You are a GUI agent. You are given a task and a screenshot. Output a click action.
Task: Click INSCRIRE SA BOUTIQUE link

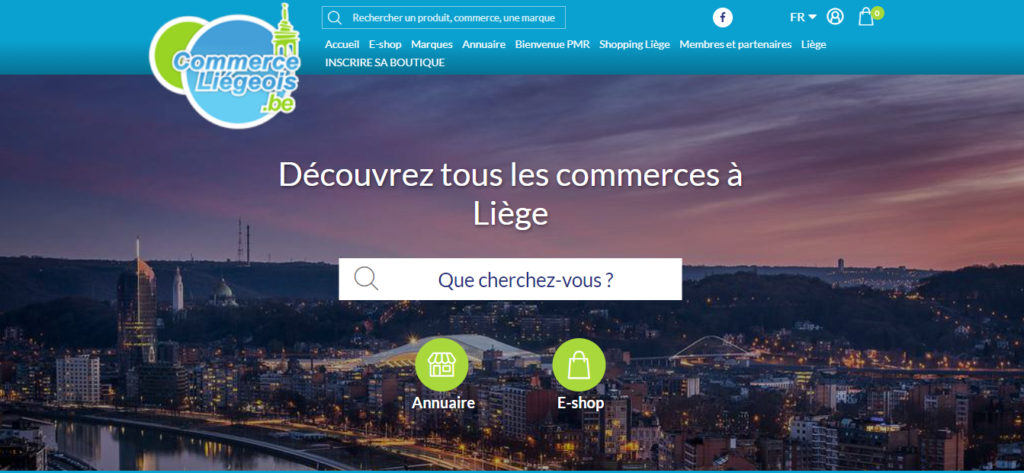(385, 63)
